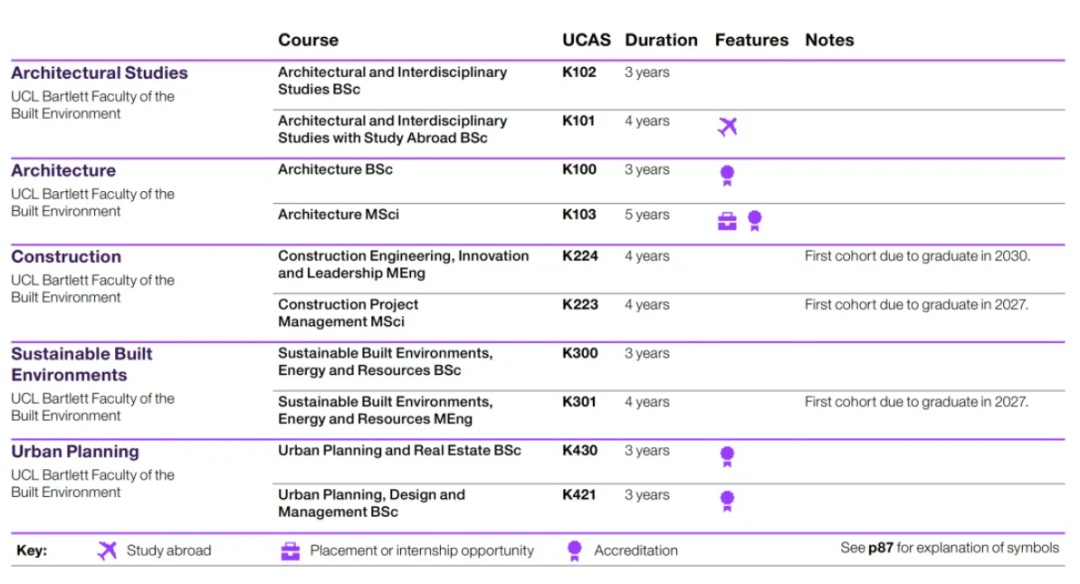1080x584 pixels.
Task: Click the accreditation ribbon icon beside Architecture BSc
Action: [x=727, y=176]
